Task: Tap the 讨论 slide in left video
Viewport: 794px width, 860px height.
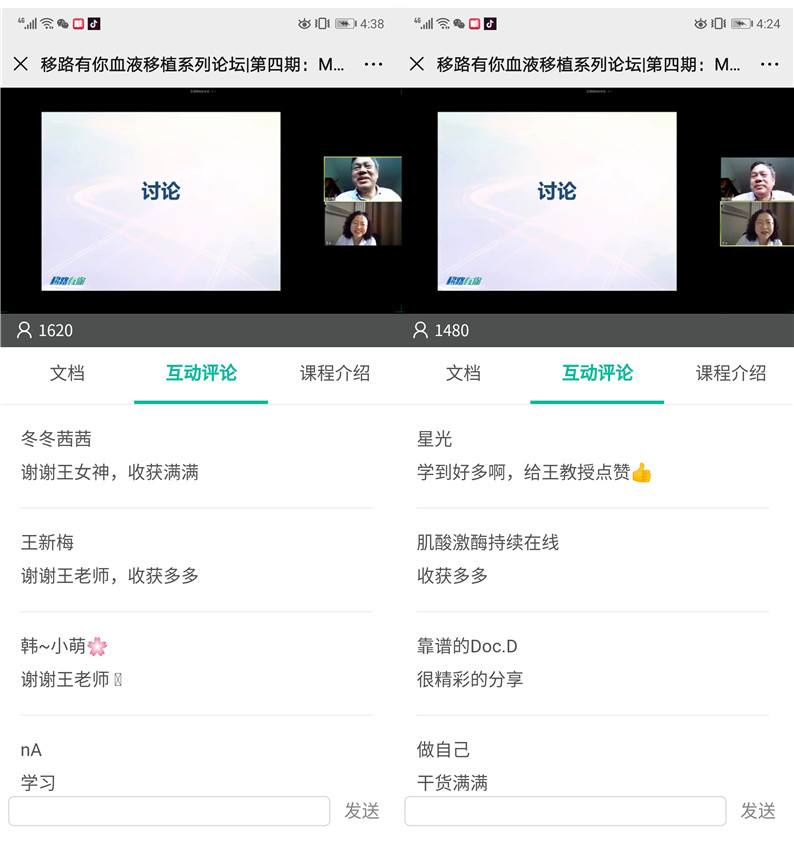Action: (x=160, y=200)
